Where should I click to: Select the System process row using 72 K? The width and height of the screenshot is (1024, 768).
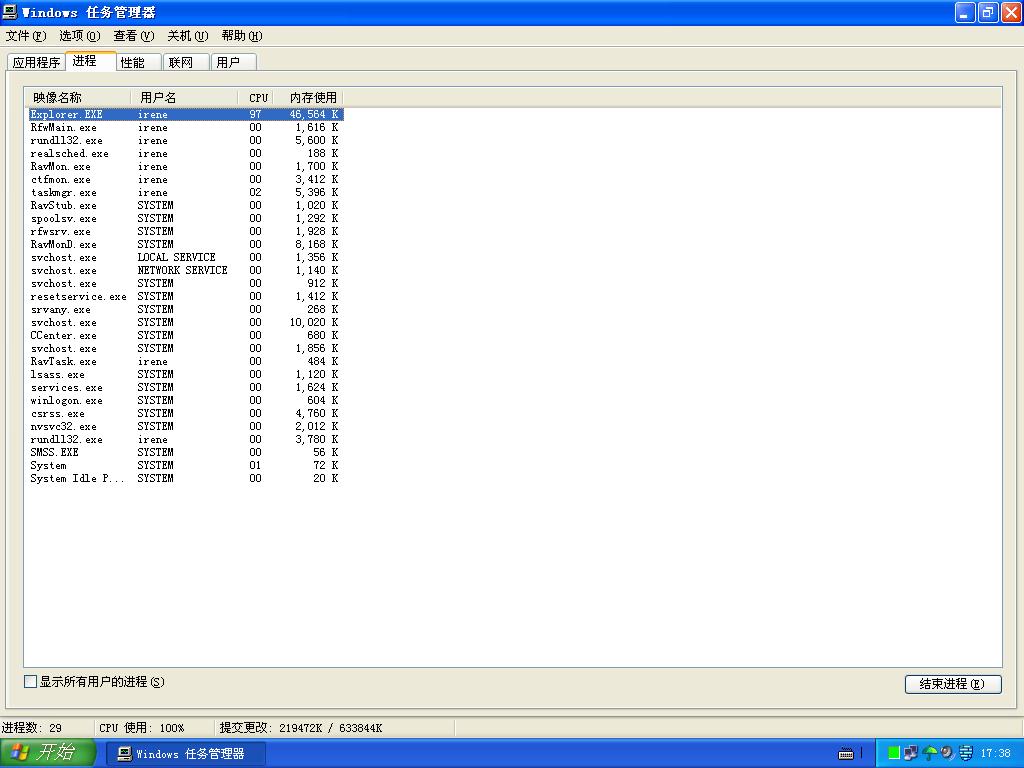click(185, 466)
